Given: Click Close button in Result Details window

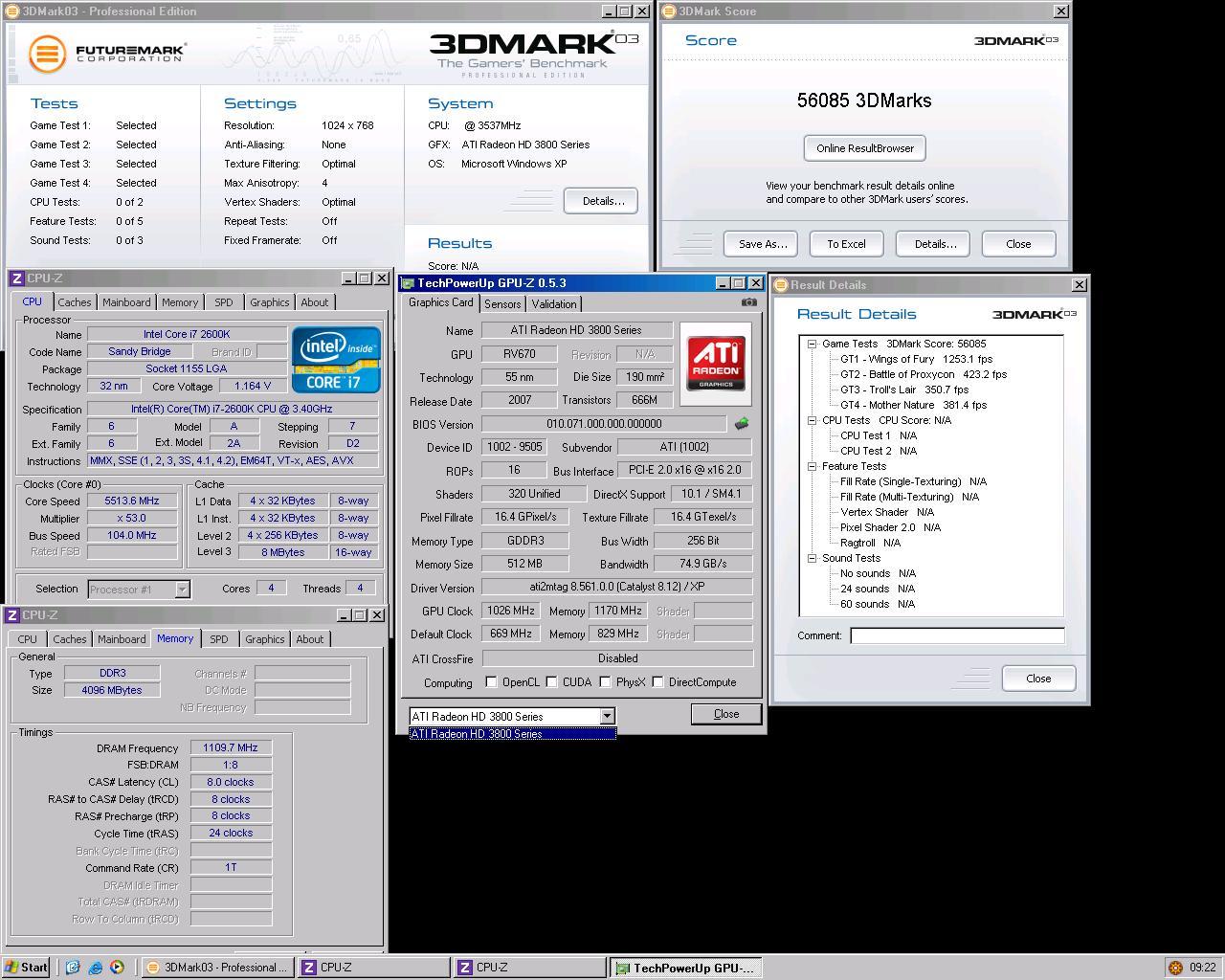Looking at the screenshot, I should coord(1038,679).
